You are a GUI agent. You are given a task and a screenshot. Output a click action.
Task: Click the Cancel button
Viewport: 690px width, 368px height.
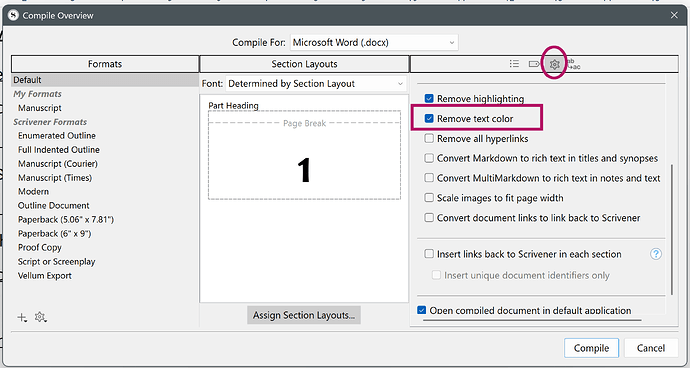[651, 348]
